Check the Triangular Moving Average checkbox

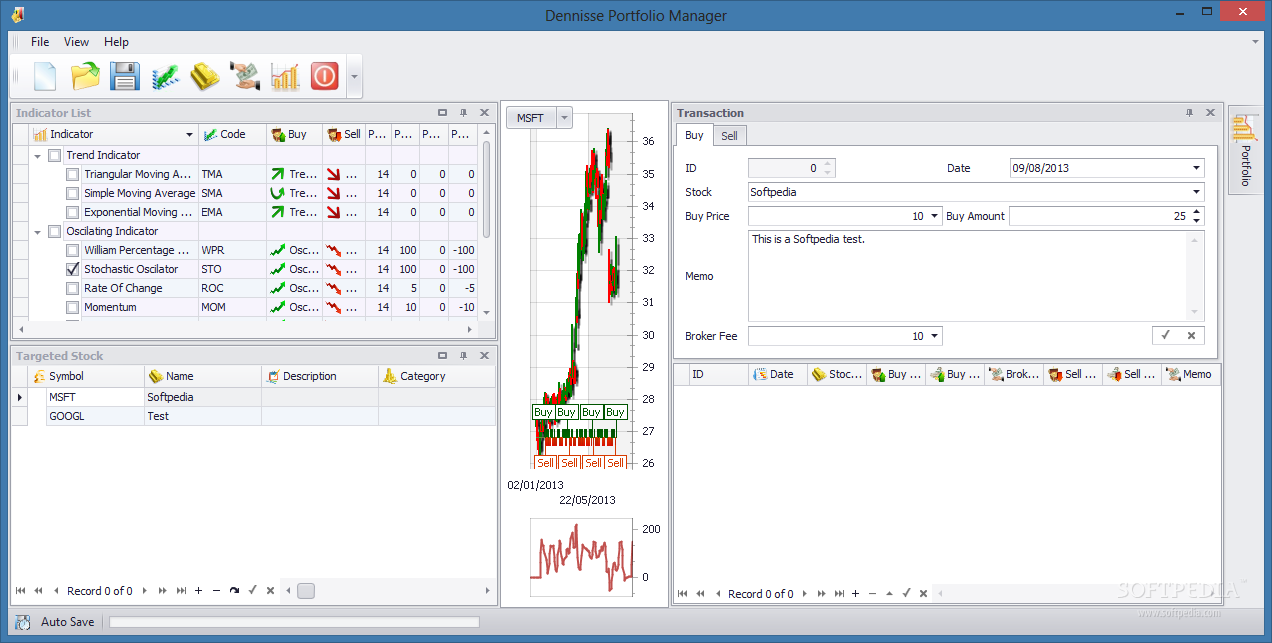pos(73,174)
